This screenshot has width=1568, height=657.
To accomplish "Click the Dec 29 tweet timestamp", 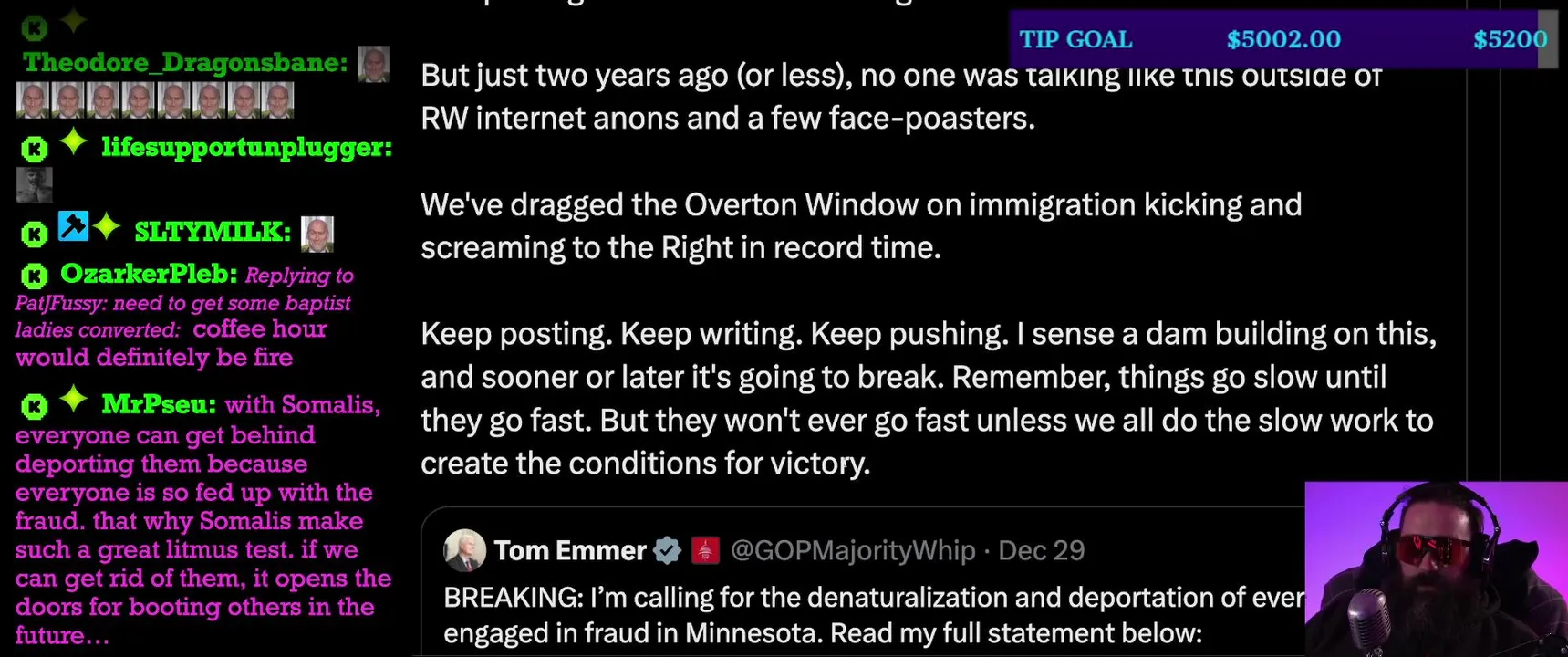I will coord(1041,550).
